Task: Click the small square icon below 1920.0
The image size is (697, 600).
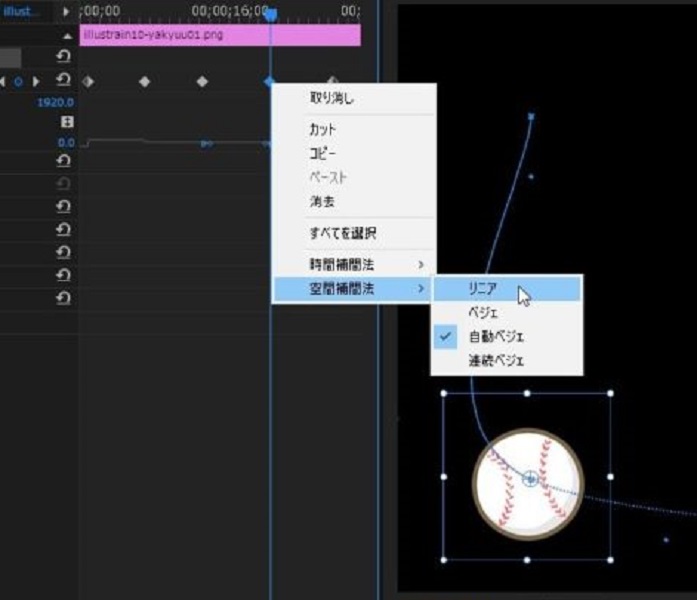Action: pyautogui.click(x=68, y=121)
